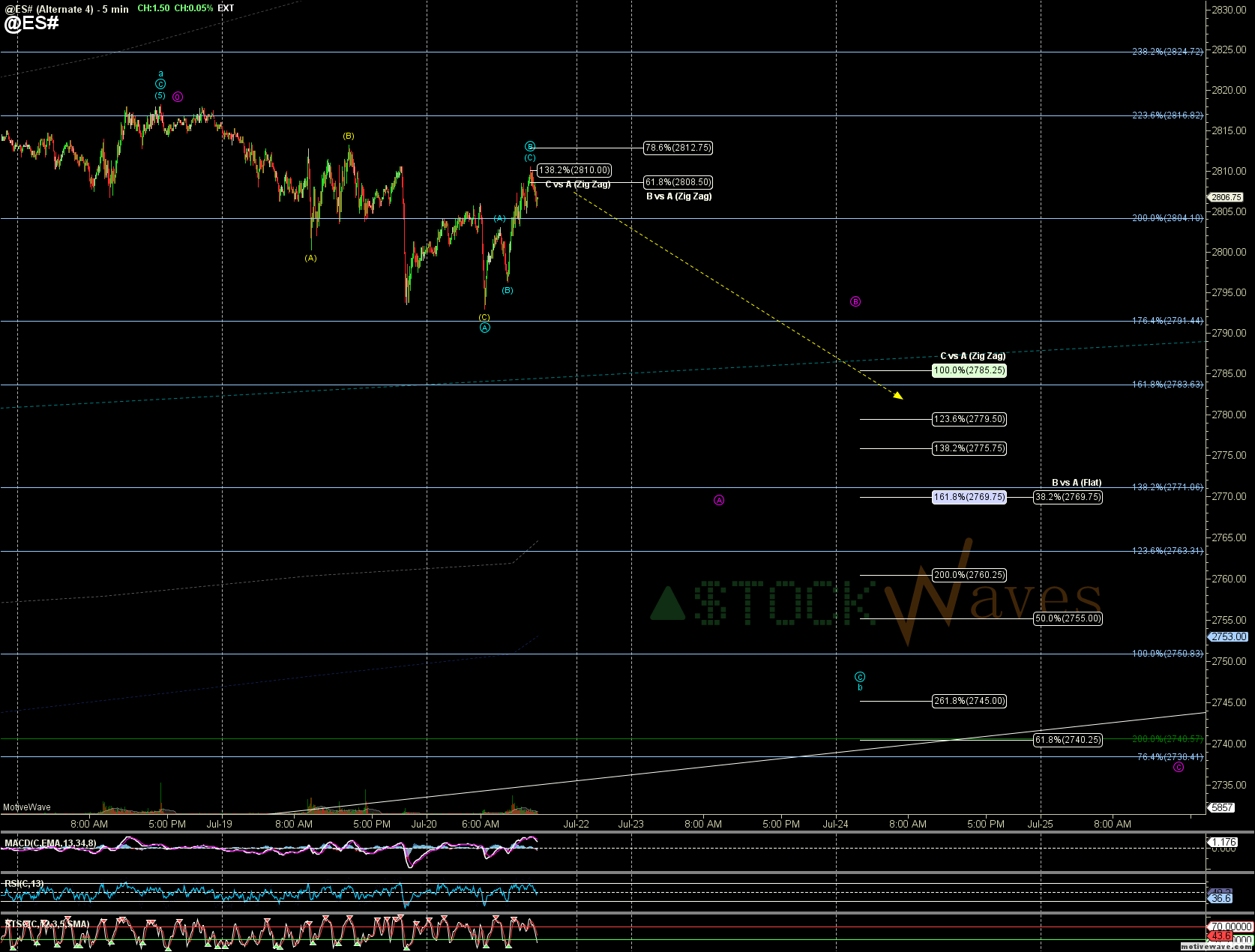Click the 100.0%(2750.83) level label
Screen dimensions: 1255x952
pyautogui.click(x=1167, y=654)
